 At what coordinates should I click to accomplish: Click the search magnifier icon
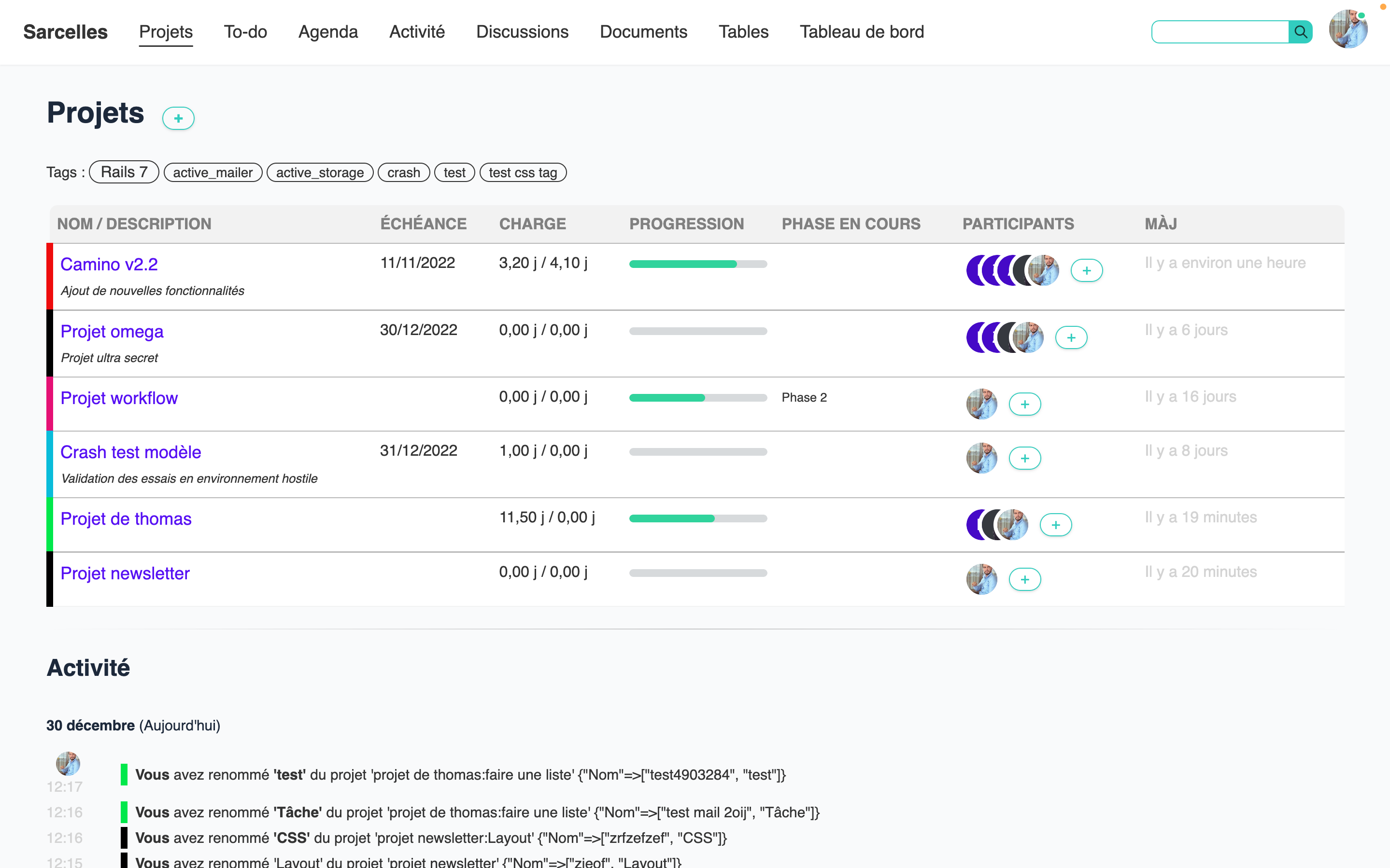(1301, 32)
